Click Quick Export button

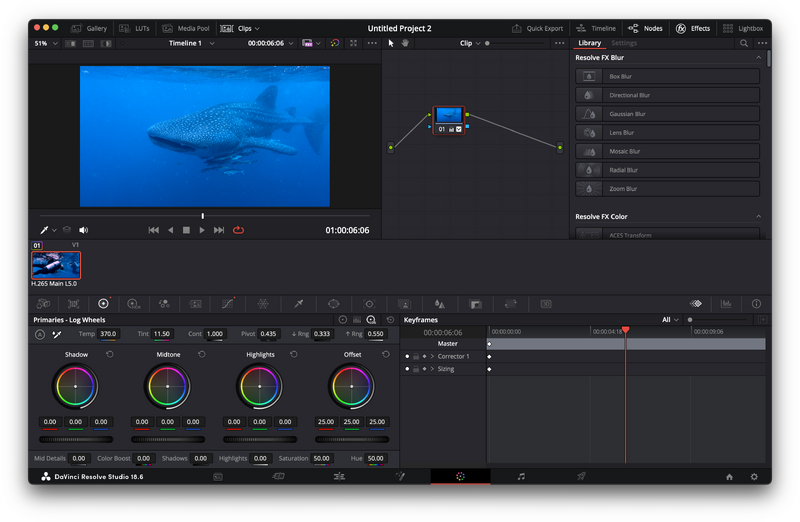point(537,28)
